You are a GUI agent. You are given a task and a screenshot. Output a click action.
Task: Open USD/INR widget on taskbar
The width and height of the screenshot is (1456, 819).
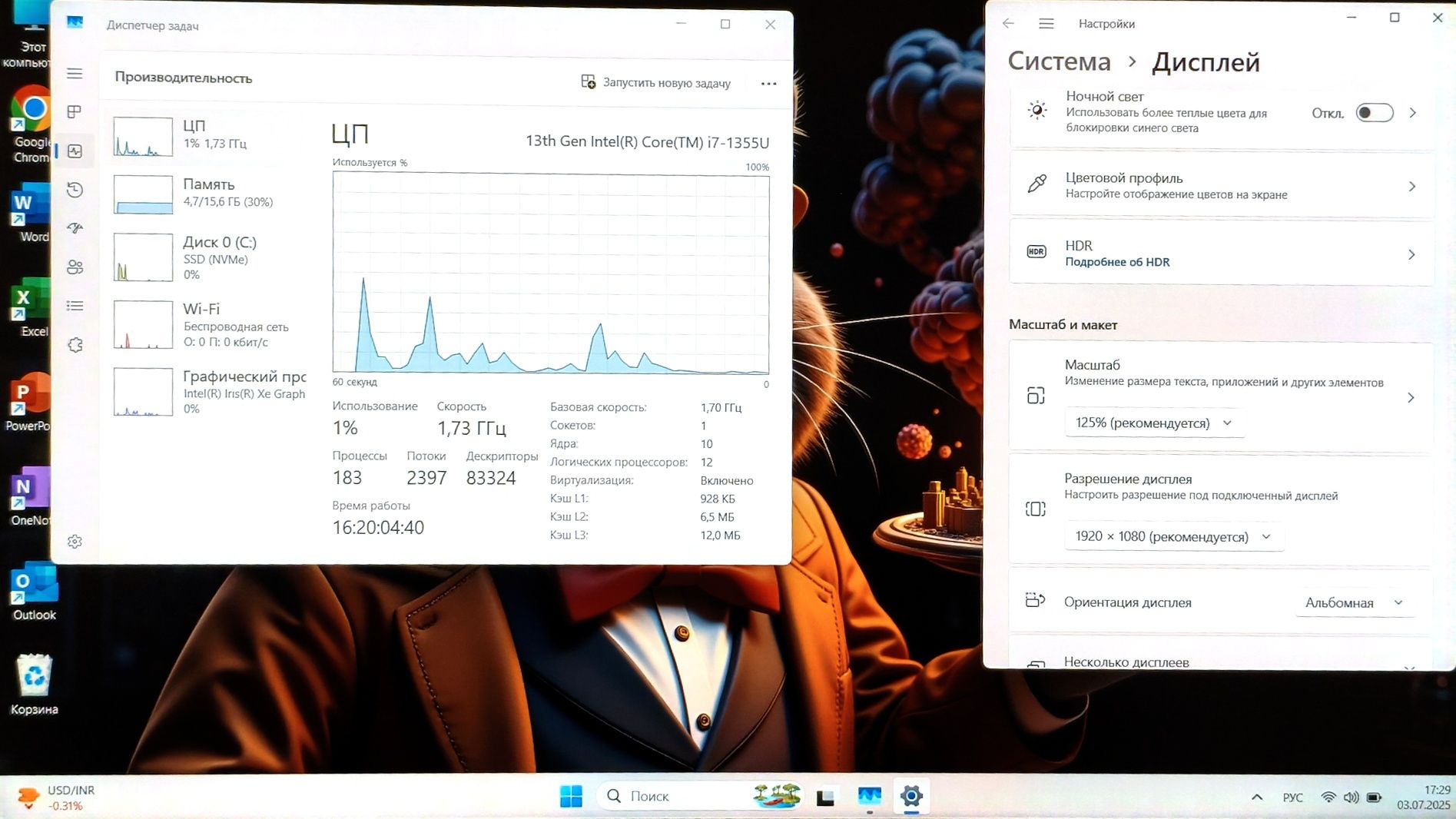55,797
